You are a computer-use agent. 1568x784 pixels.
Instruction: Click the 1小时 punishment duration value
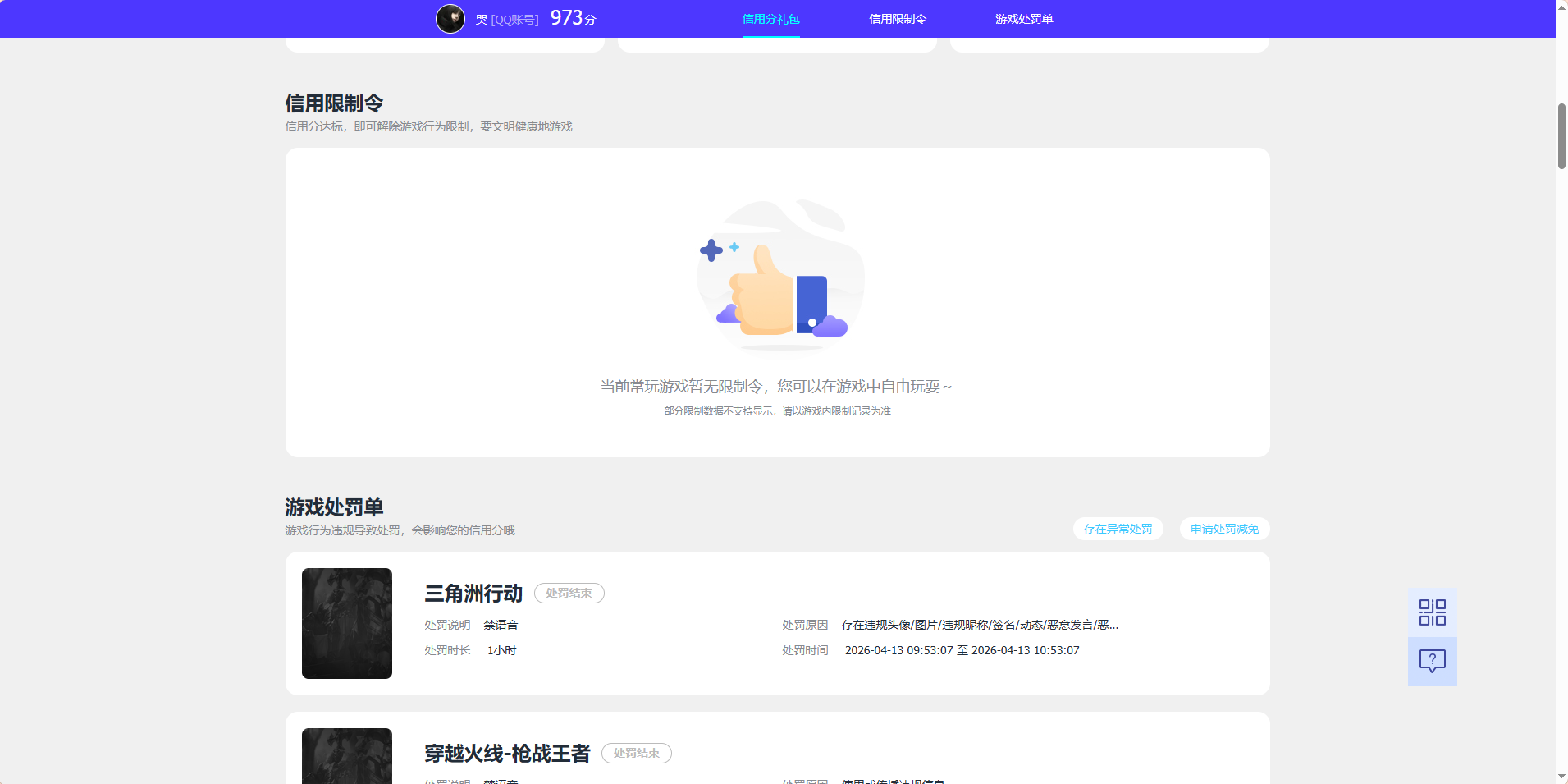tap(502, 650)
